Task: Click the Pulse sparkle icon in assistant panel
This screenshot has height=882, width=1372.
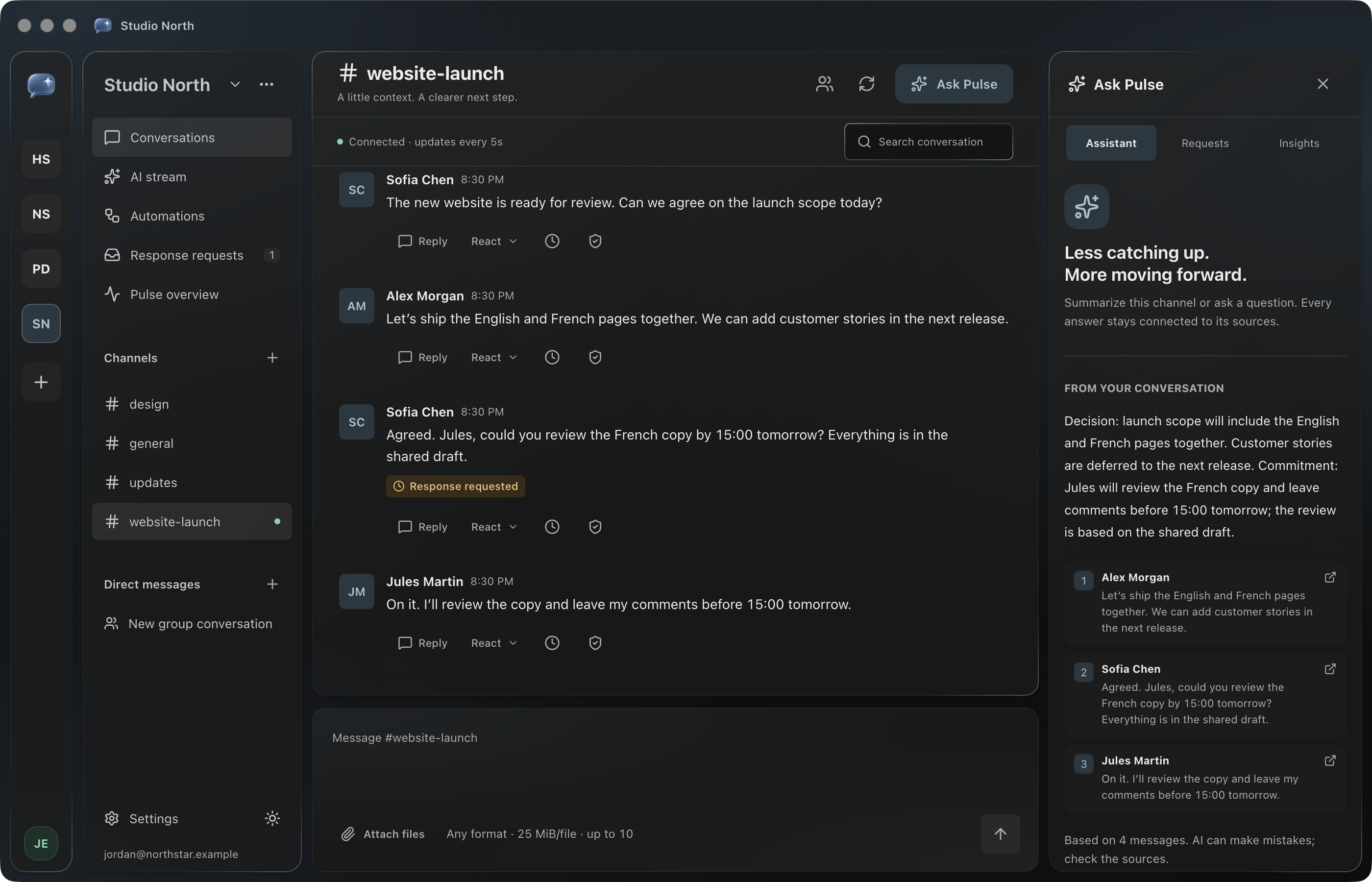Action: [1086, 207]
